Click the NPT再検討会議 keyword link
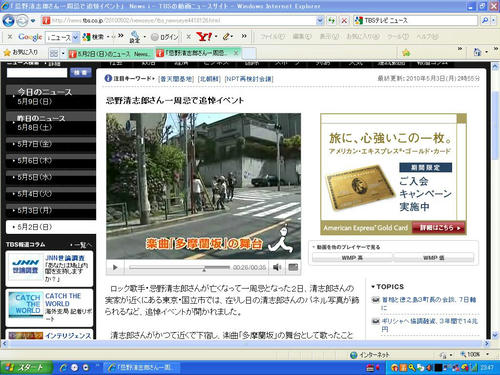This screenshot has width=500, height=375. (x=249, y=79)
